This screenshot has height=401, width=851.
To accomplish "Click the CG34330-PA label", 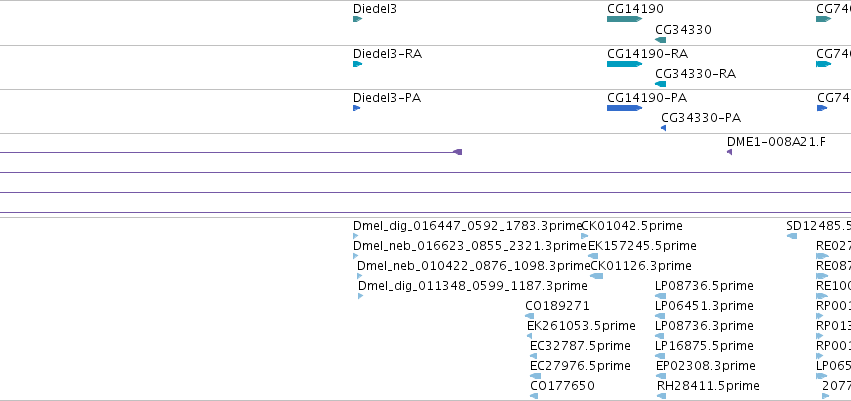I will point(701,118).
